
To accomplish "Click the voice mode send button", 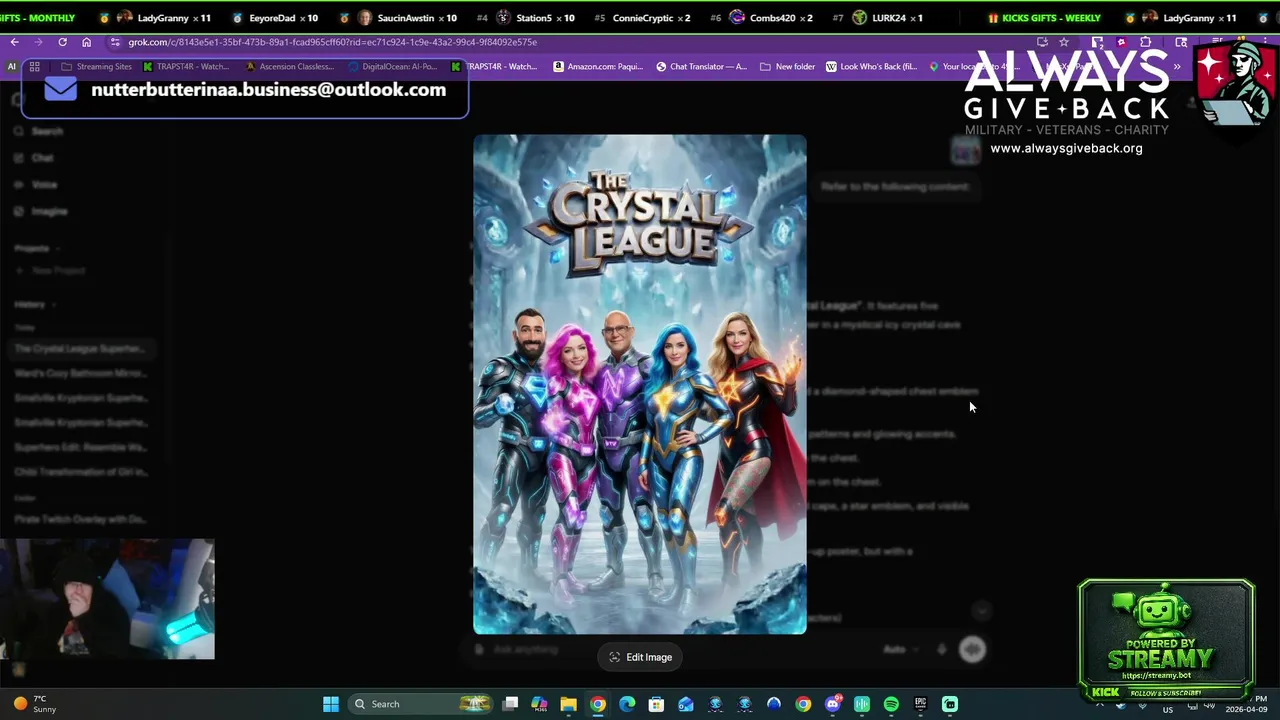I will [972, 649].
